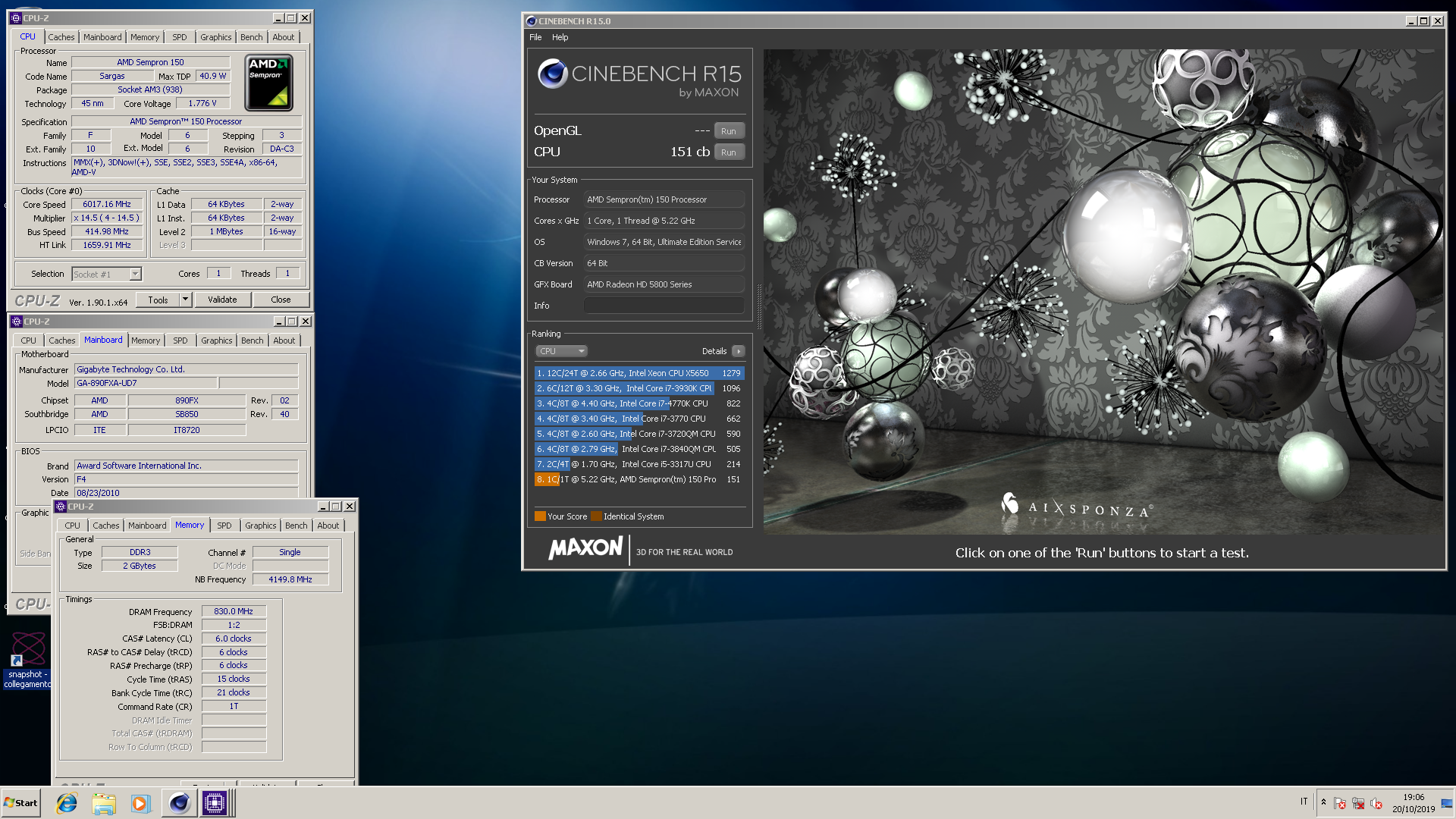The image size is (1456, 819).
Task: Click the orange Your Score legend swatch
Action: click(540, 516)
